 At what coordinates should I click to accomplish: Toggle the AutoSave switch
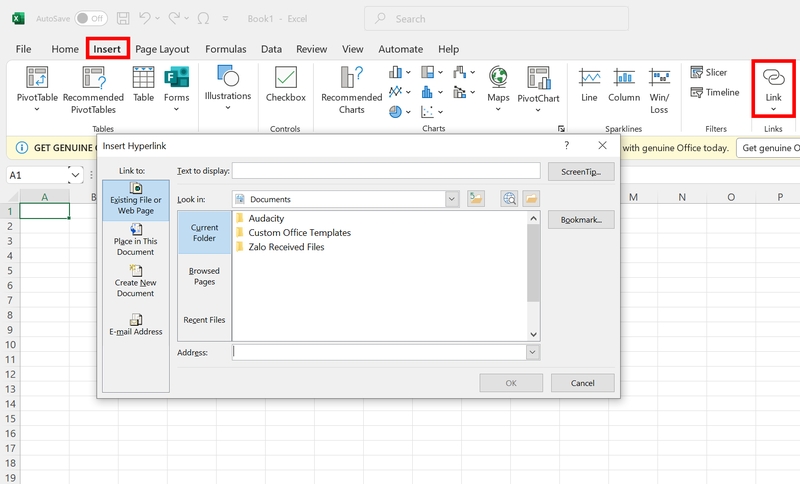[91, 18]
